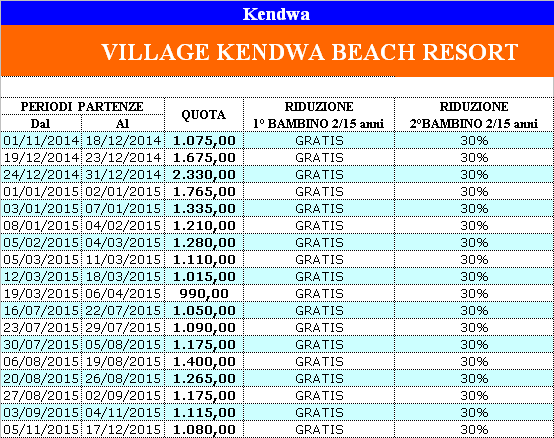Click the quota 1.335,00
The width and height of the screenshot is (554, 438).
204,209
